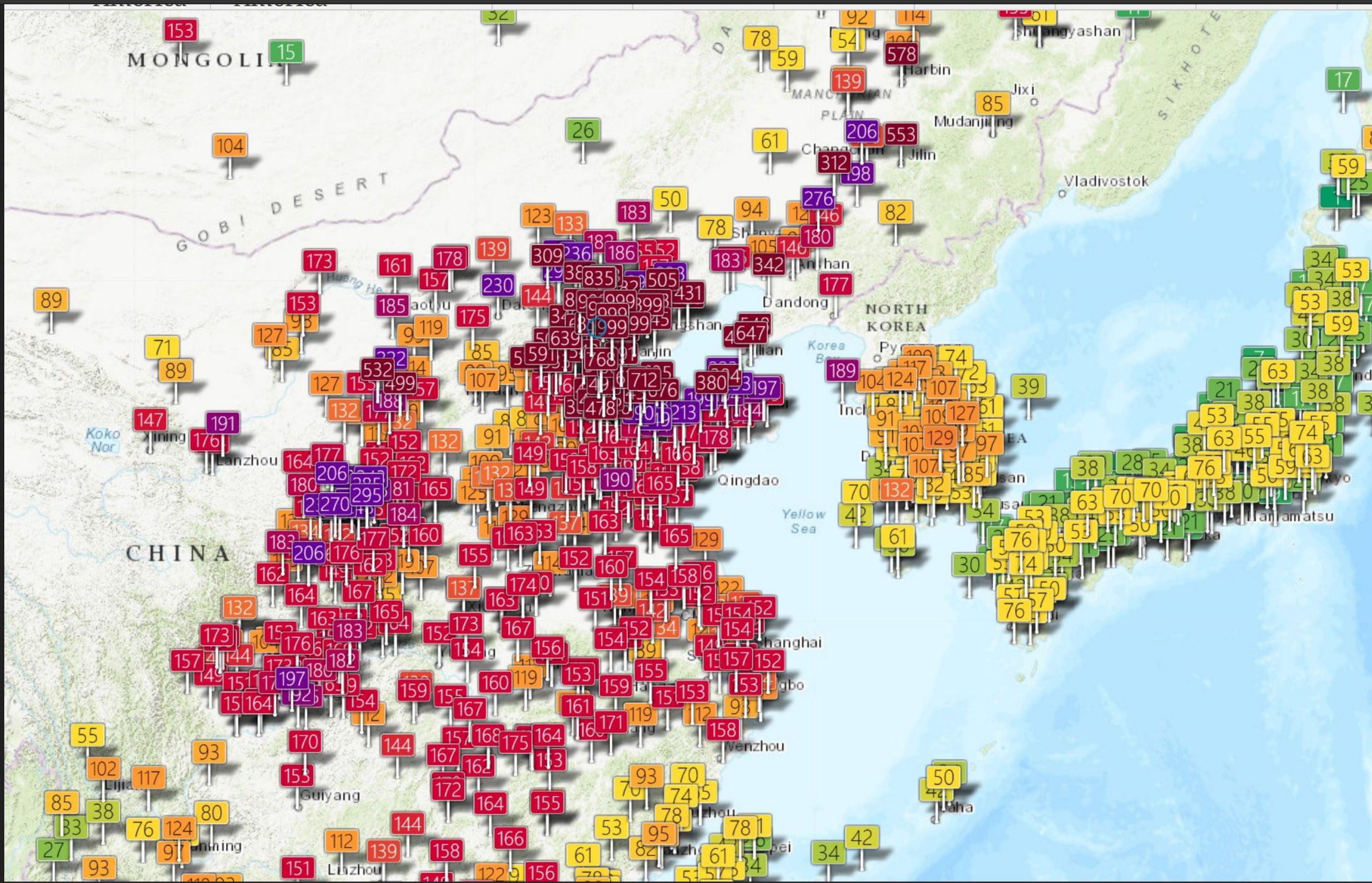Screen dimensions: 1372x883
Task: Click the Wenzhou city label
Action: click(x=754, y=747)
